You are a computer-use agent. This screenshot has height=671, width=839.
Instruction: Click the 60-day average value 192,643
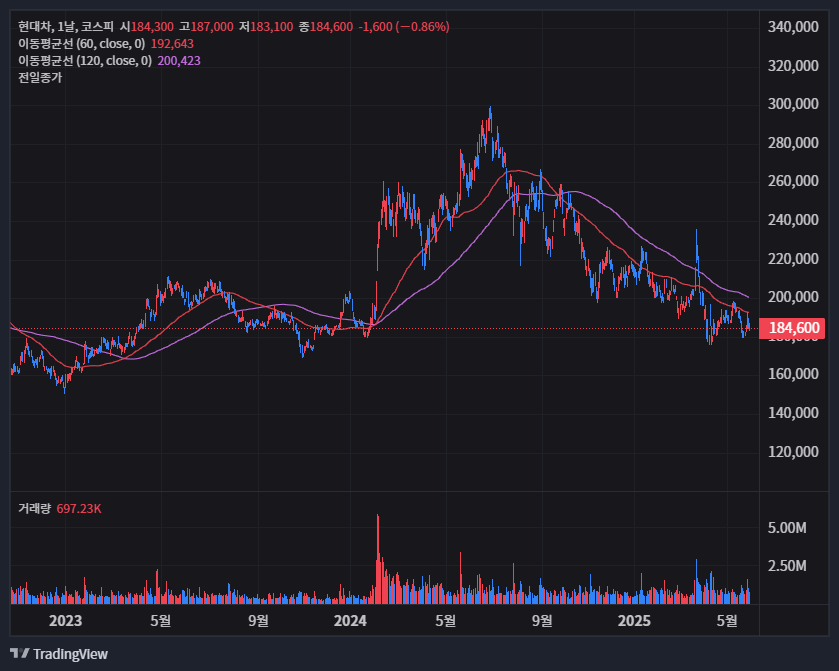tap(172, 44)
